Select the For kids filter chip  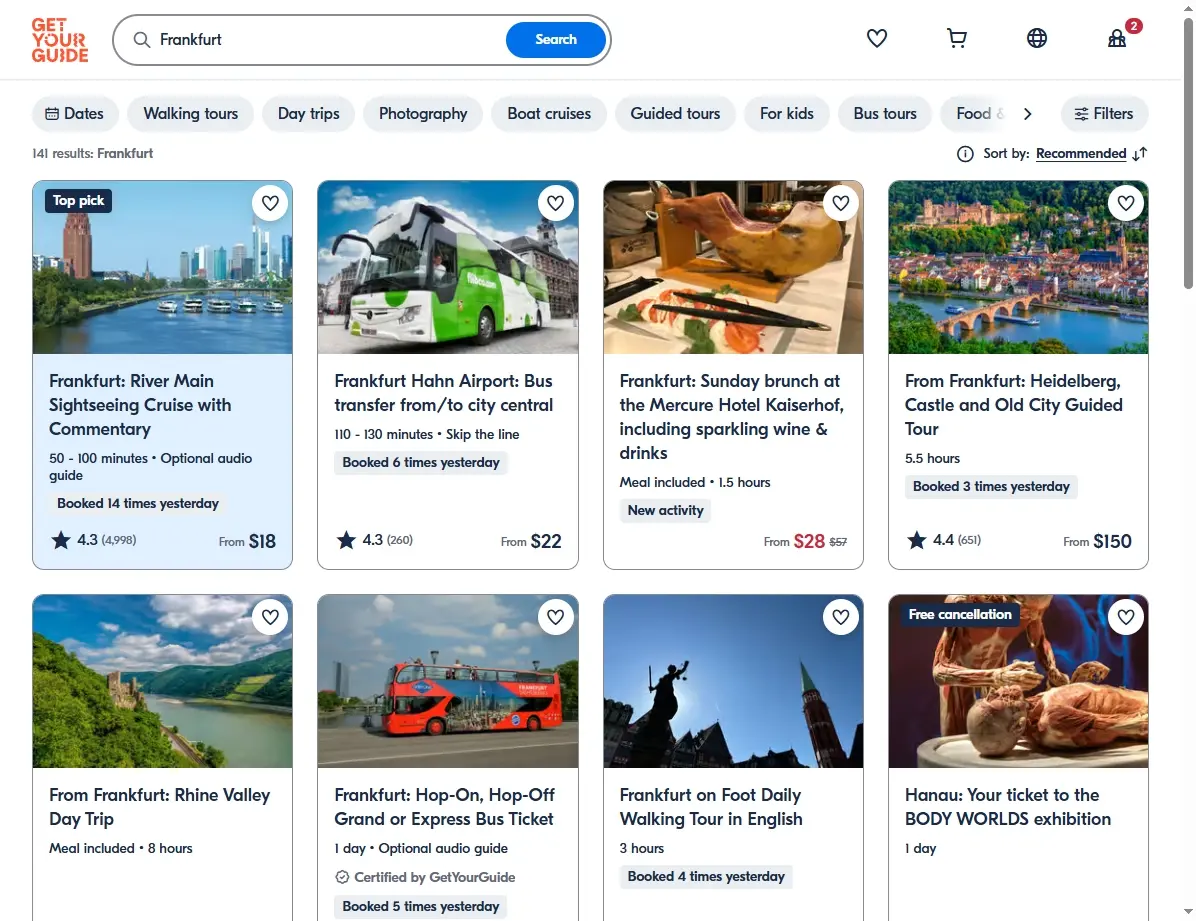786,114
